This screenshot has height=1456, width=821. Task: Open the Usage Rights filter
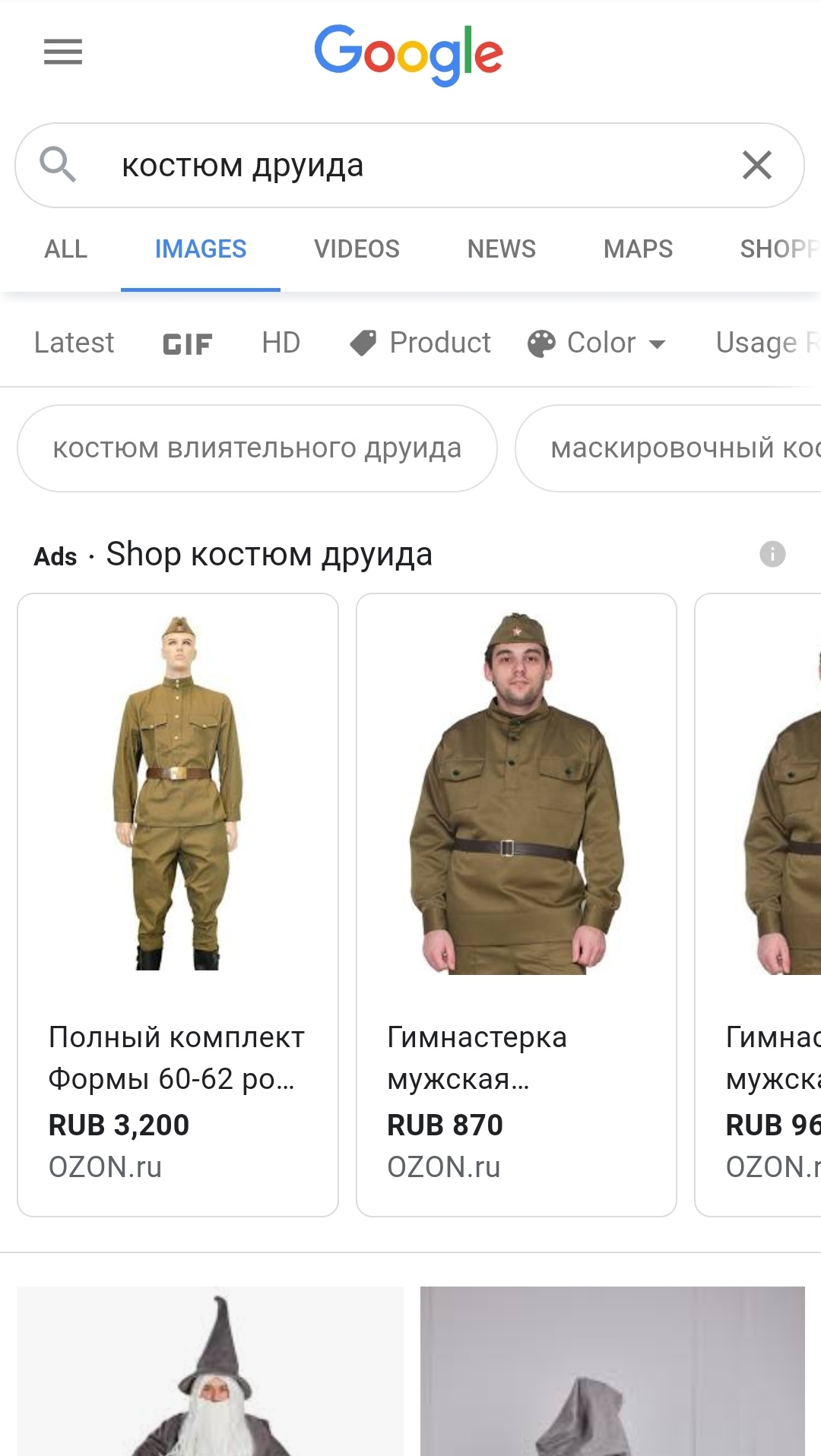tap(768, 343)
